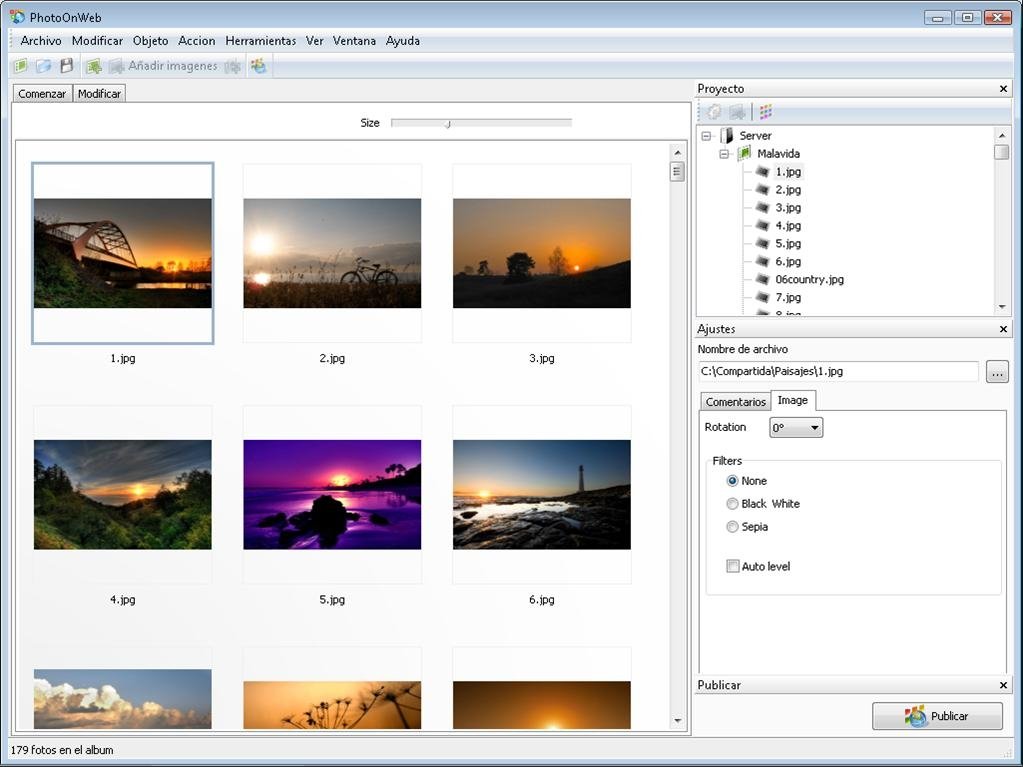The height and width of the screenshot is (767, 1023).
Task: Click the '179 fotos en el album' status text
Action: click(x=62, y=750)
